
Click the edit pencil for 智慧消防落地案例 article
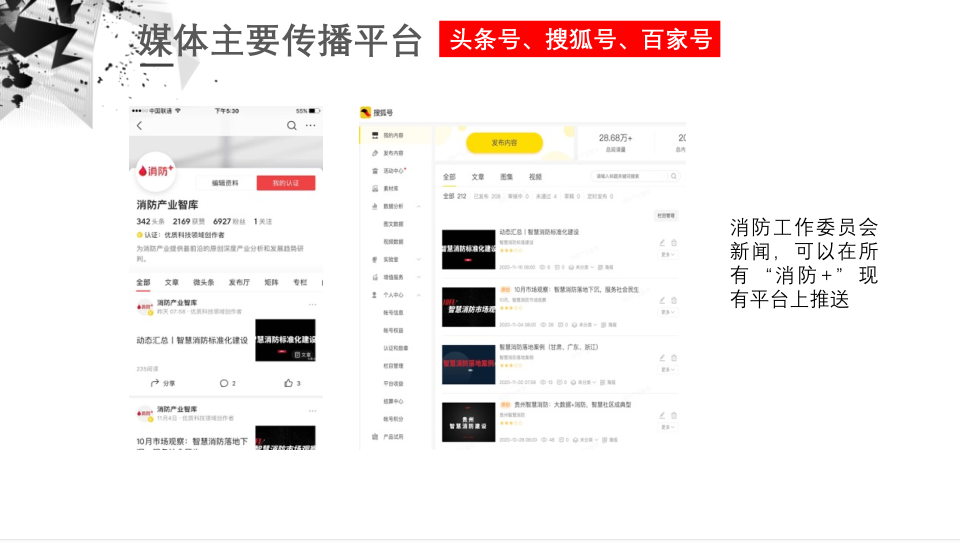pyautogui.click(x=662, y=358)
